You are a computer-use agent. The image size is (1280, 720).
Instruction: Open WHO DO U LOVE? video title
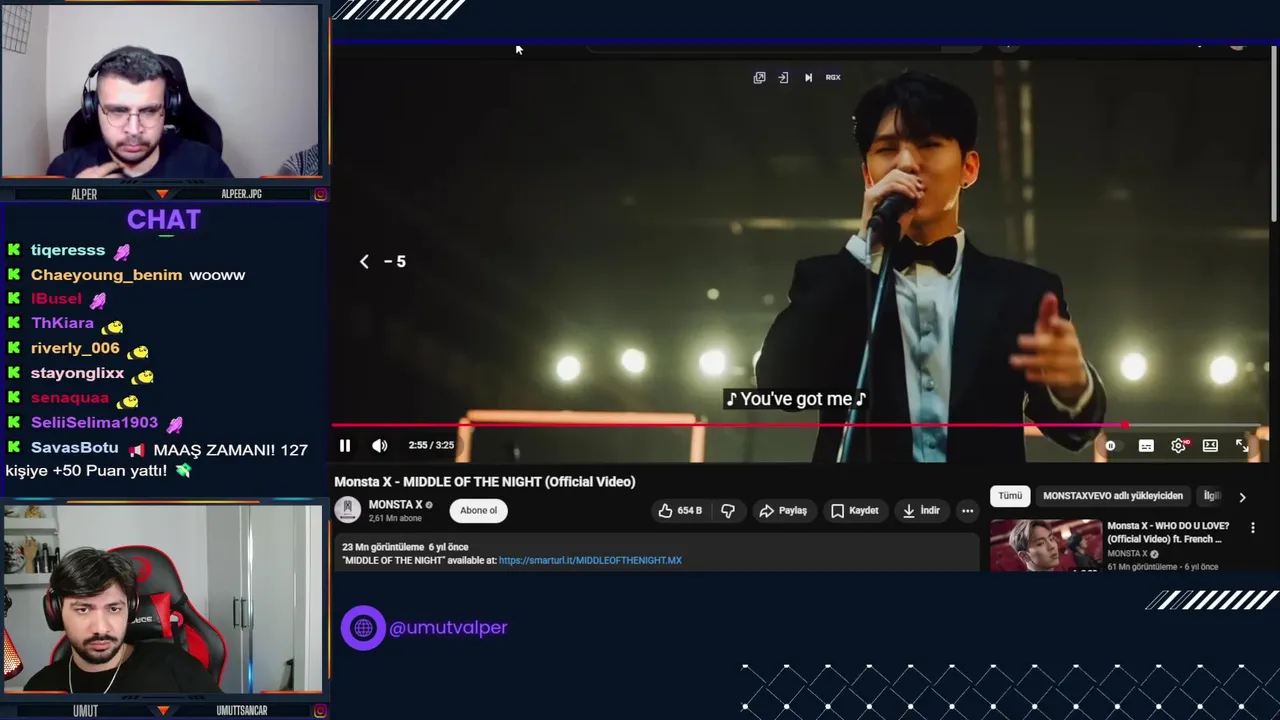coord(1168,532)
